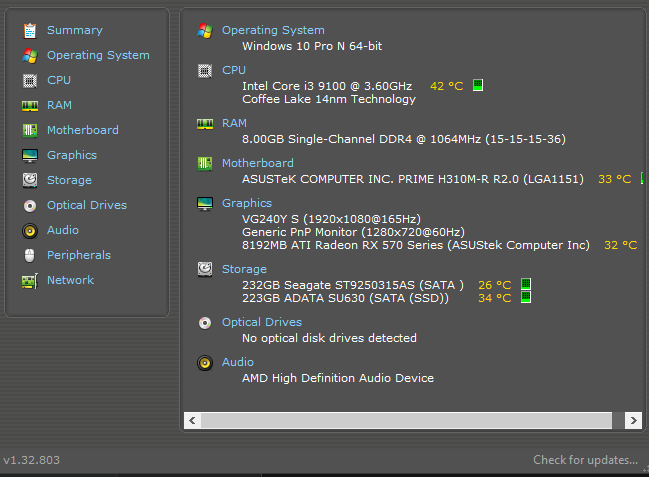Click the Audio heading link in summary
649x477 pixels.
tap(238, 362)
